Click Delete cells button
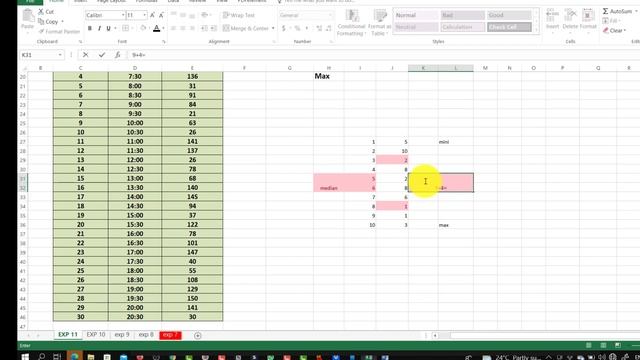Viewport: 640px width, 360px height. pyautogui.click(x=570, y=19)
